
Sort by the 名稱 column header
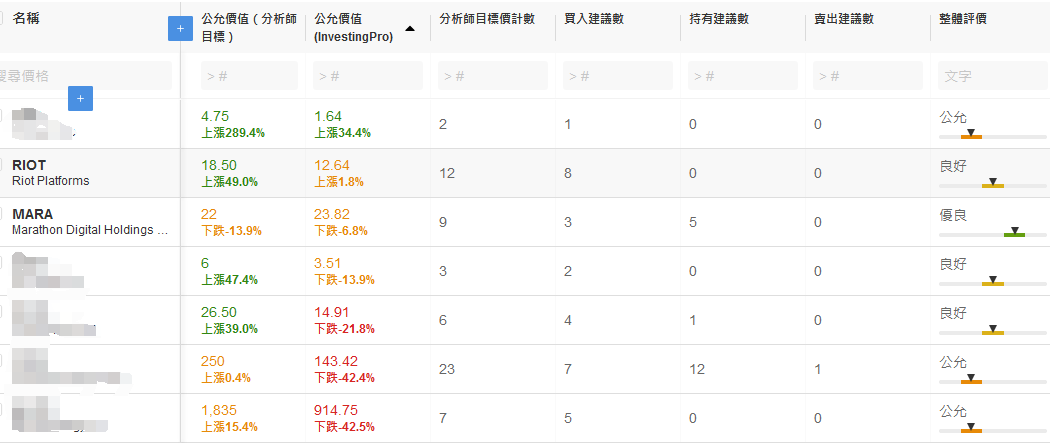coord(27,19)
